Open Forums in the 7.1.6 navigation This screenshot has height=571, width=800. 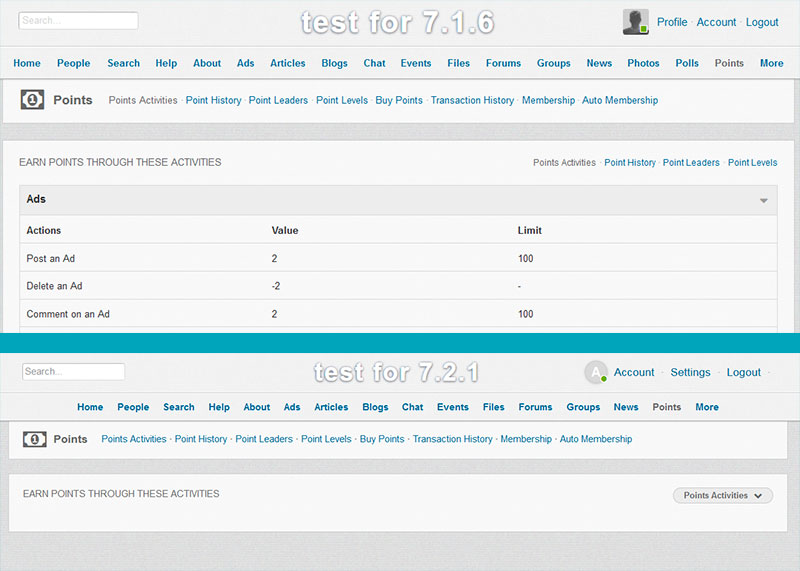coord(503,63)
